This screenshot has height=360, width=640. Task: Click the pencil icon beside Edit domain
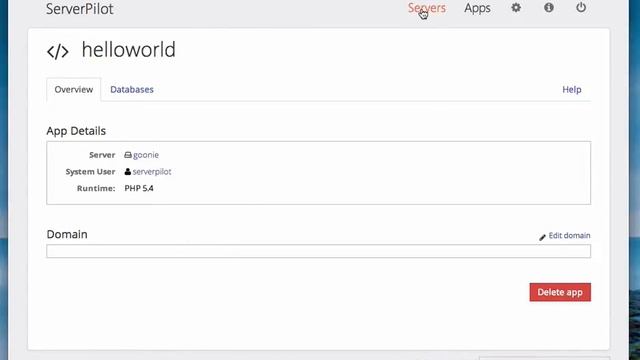[x=542, y=237]
